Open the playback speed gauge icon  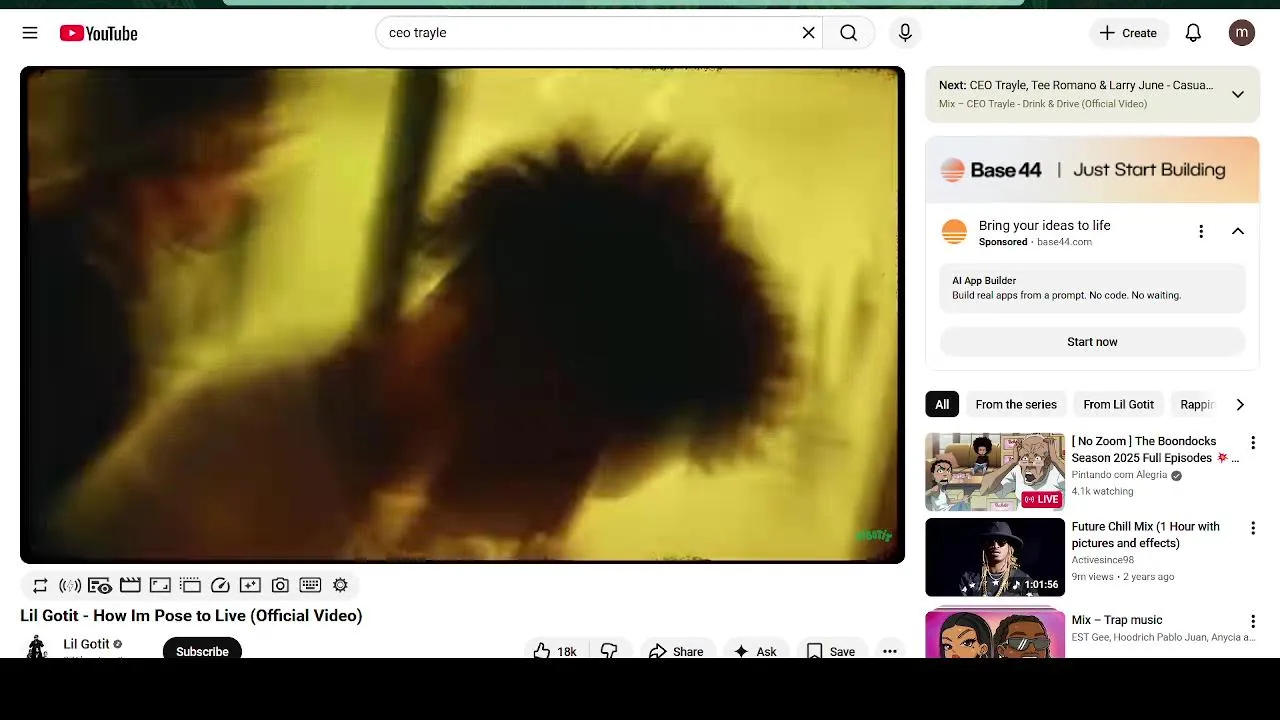click(220, 585)
